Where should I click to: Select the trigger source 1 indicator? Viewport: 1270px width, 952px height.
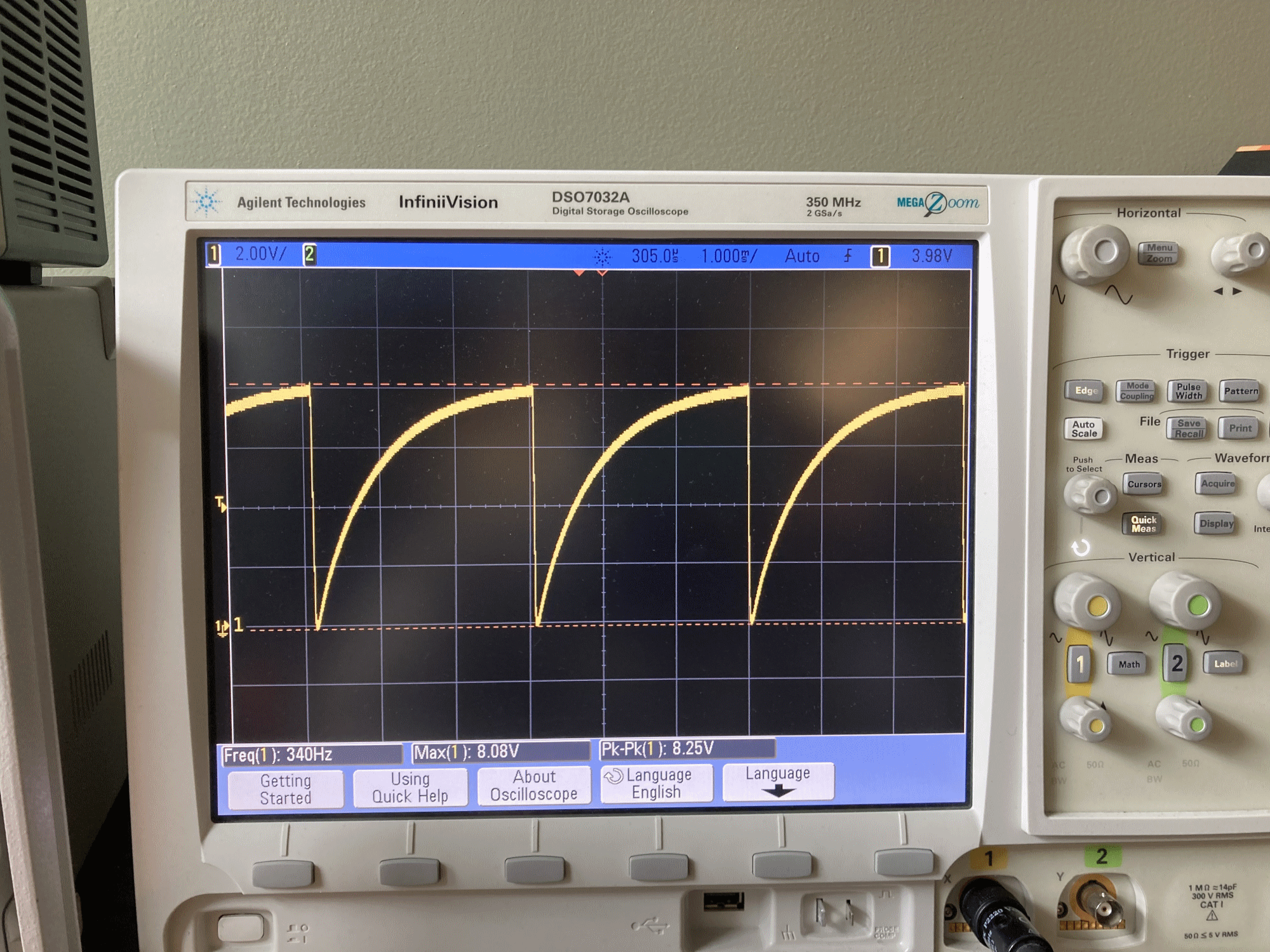(x=880, y=256)
